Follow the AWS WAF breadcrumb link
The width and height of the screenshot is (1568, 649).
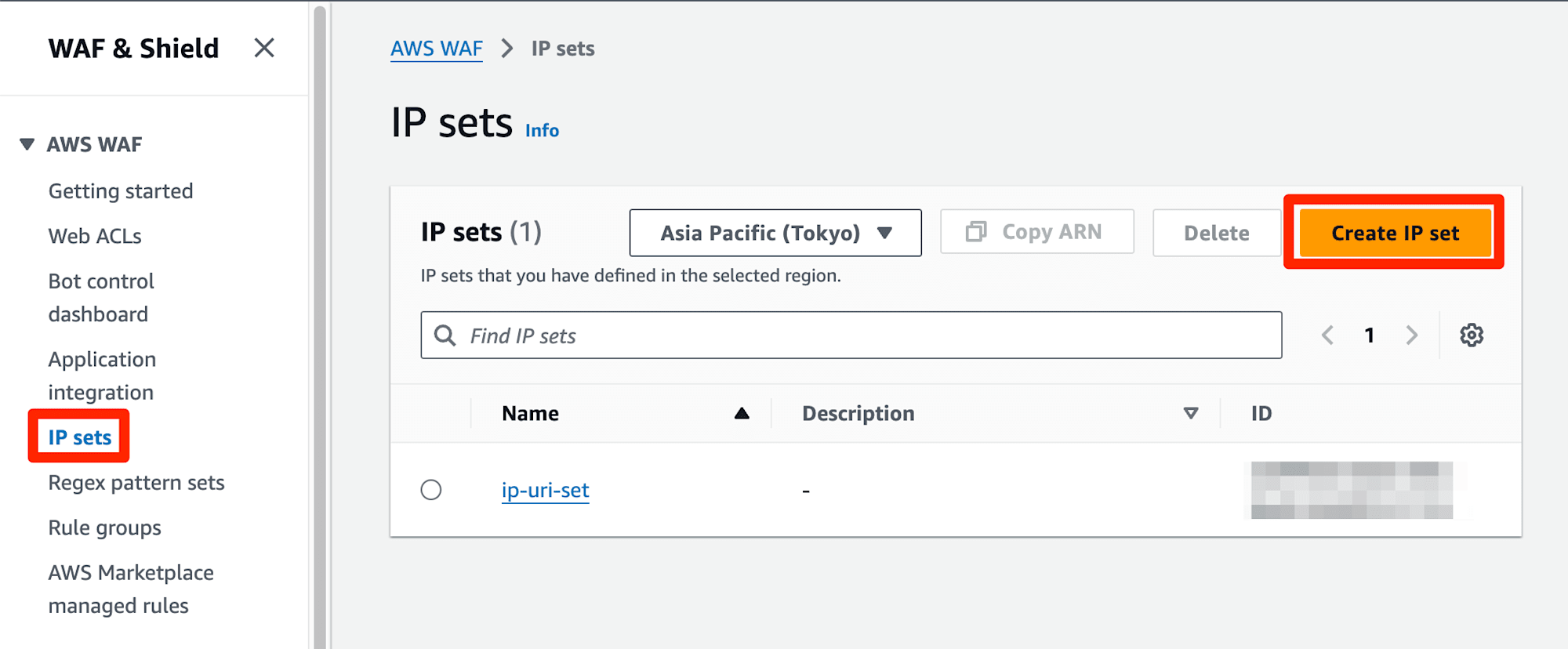(x=437, y=49)
